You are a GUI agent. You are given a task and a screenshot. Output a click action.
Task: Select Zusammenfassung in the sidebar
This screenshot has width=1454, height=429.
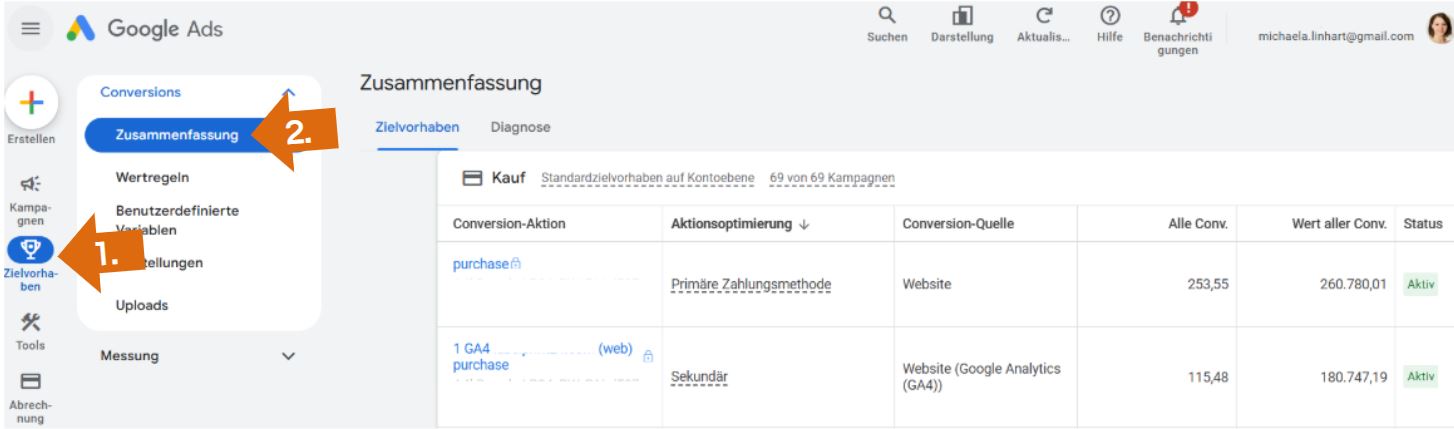pos(177,135)
